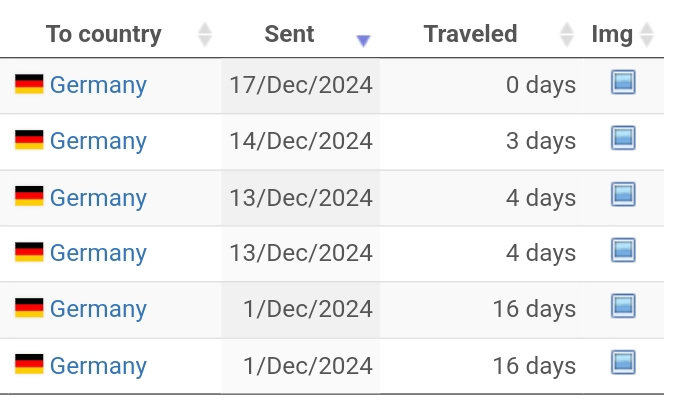Toggle the Sent column sort arrow
Screen dimensions: 694x414
(363, 41)
